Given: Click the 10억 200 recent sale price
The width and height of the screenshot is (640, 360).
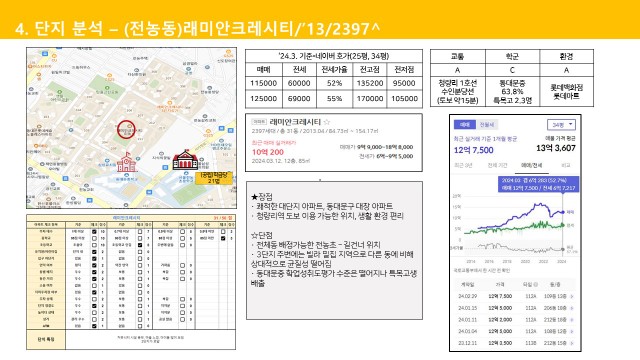Looking at the screenshot, I should 268,152.
